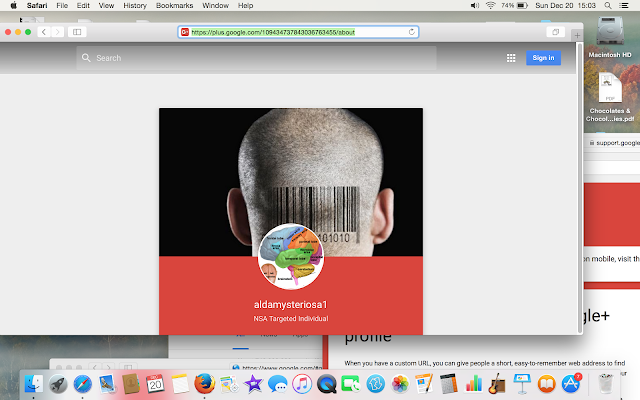Open the Bookmarks menu
The height and width of the screenshot is (400, 640).
174,5
